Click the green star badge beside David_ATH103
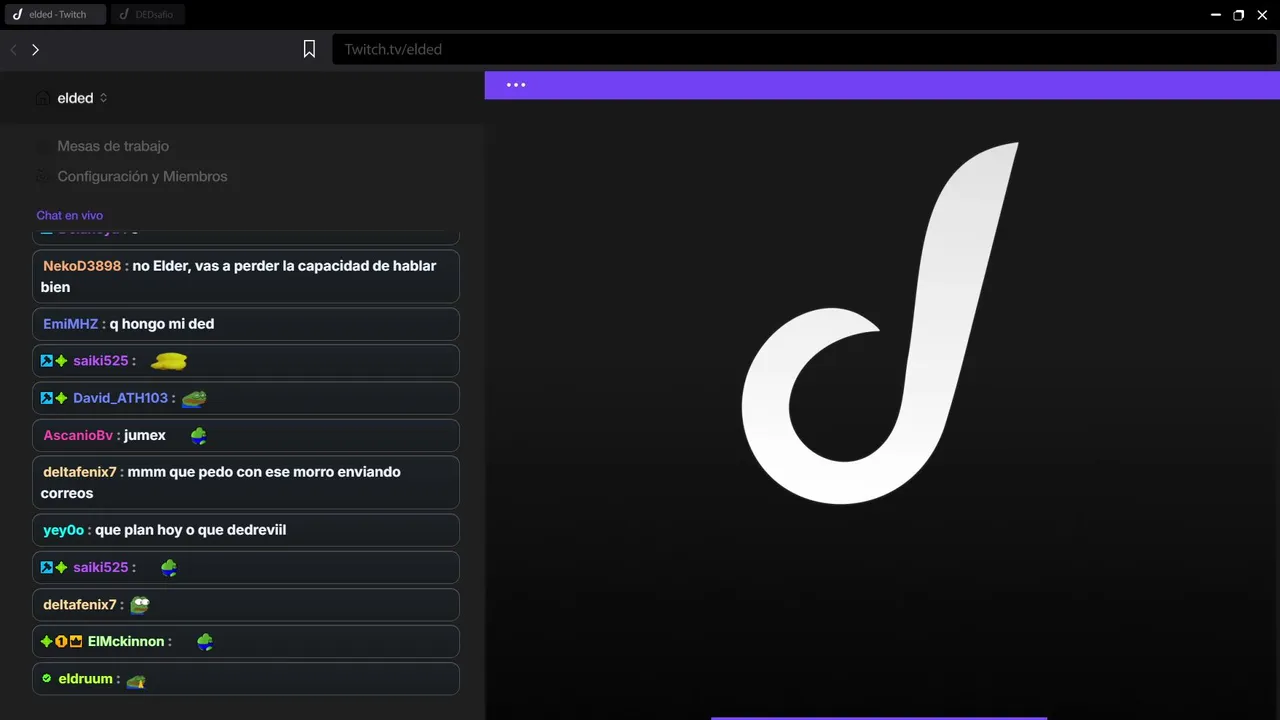This screenshot has width=1280, height=720. pyautogui.click(x=61, y=398)
